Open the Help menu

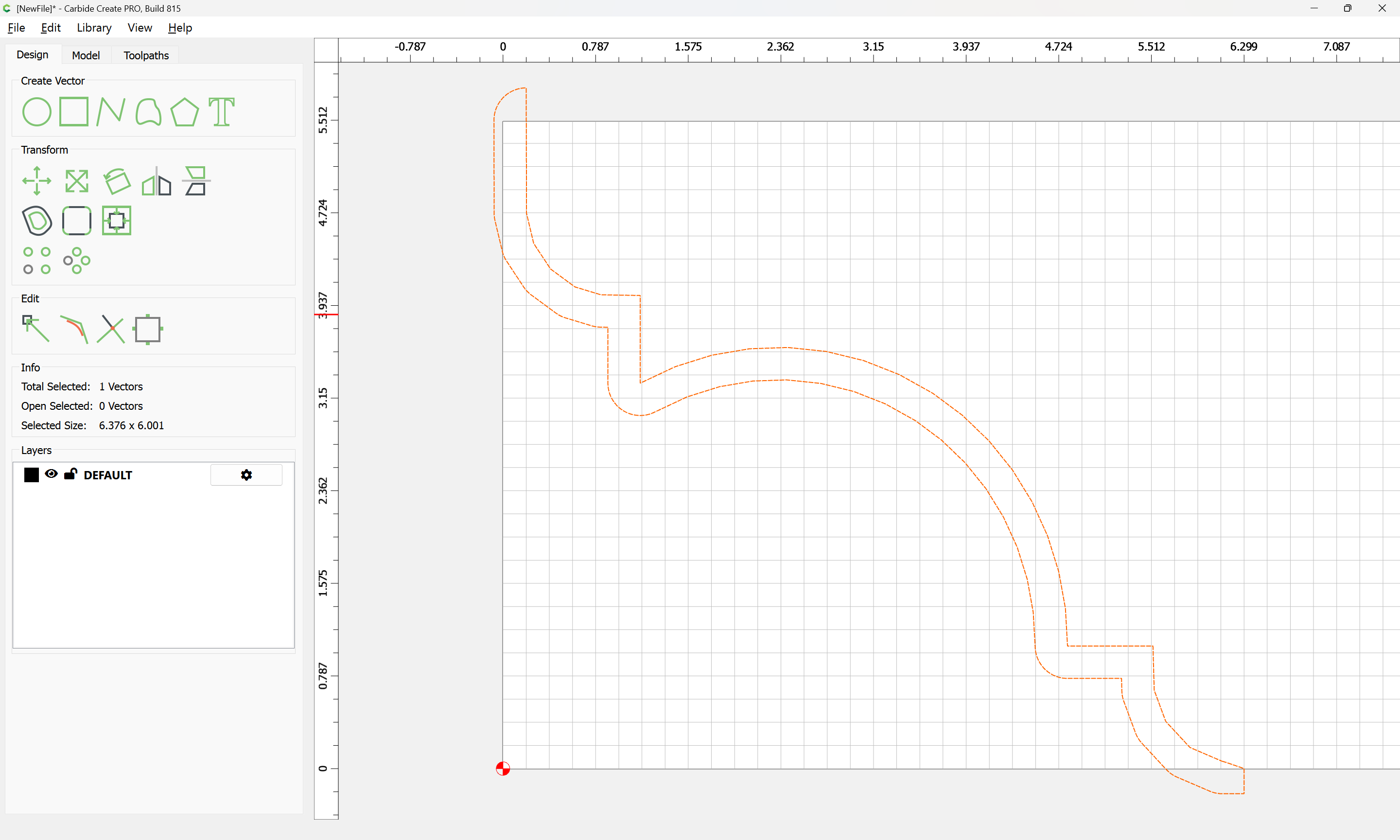coord(180,28)
